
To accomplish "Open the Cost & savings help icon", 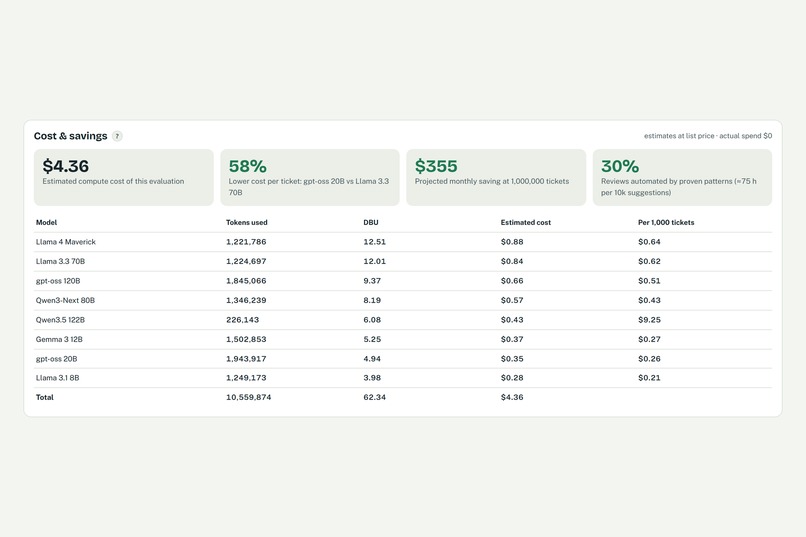I will 117,136.
